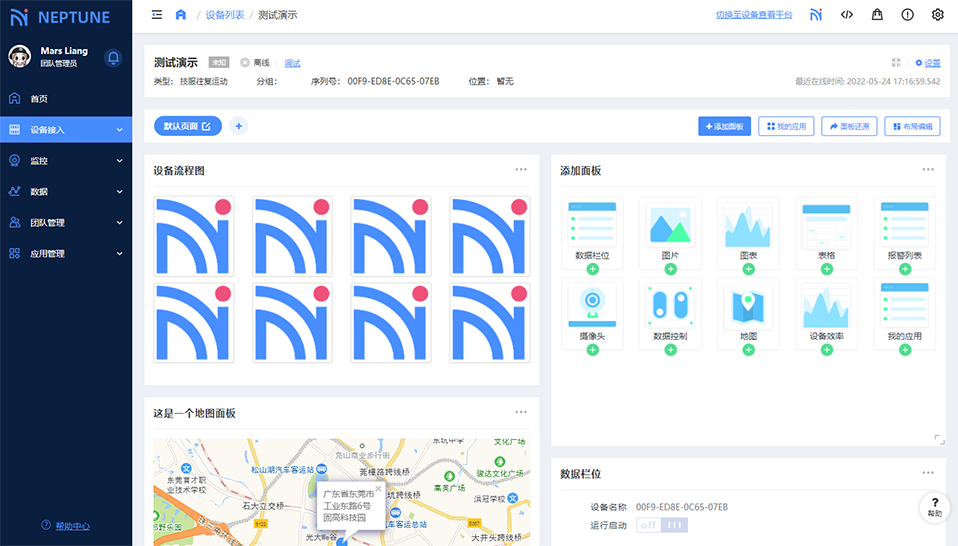Select the 默认页面 tab
The width and height of the screenshot is (958, 546).
pyautogui.click(x=187, y=126)
